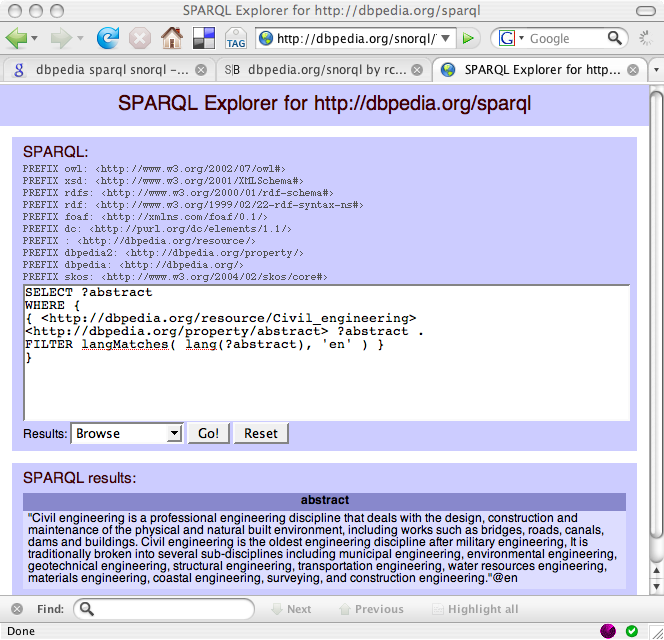The width and height of the screenshot is (664, 640).
Task: Click the search magnifier icon
Action: 615,39
